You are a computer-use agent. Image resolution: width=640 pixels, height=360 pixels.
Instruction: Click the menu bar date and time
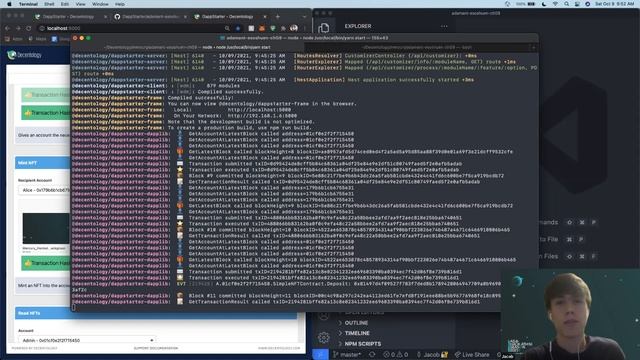(x=615, y=4)
